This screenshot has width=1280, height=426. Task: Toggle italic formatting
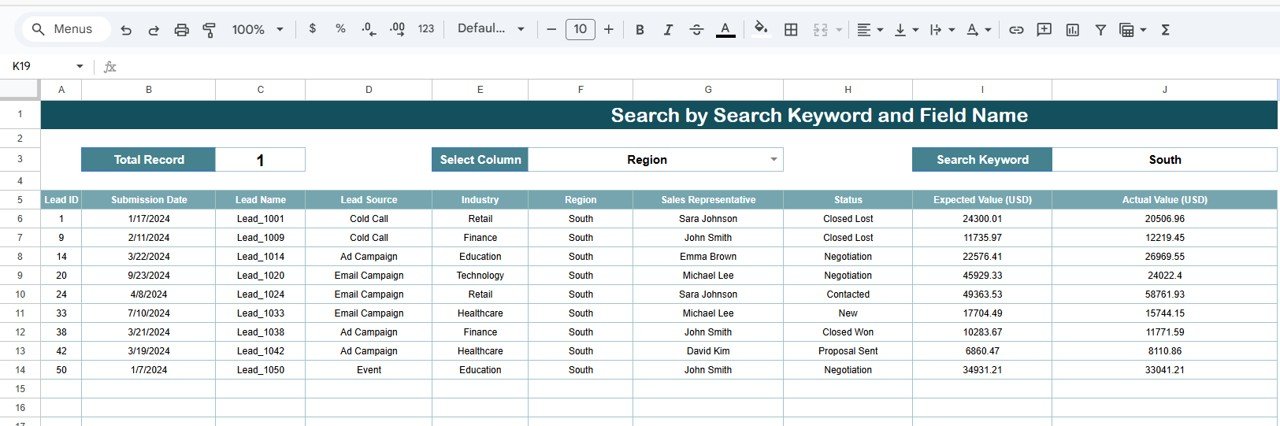(x=668, y=30)
